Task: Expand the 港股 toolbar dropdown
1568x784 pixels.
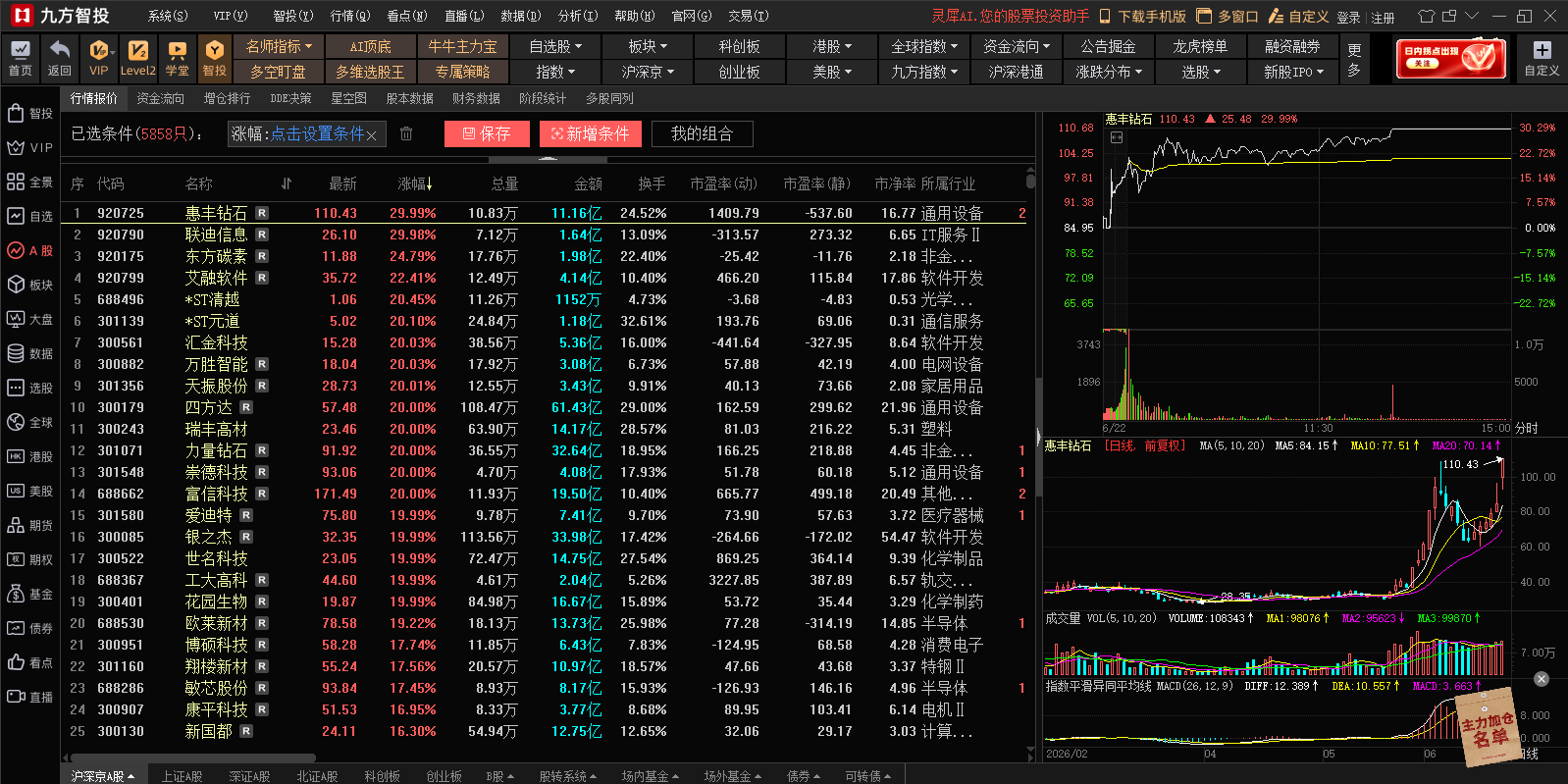Action: [832, 46]
